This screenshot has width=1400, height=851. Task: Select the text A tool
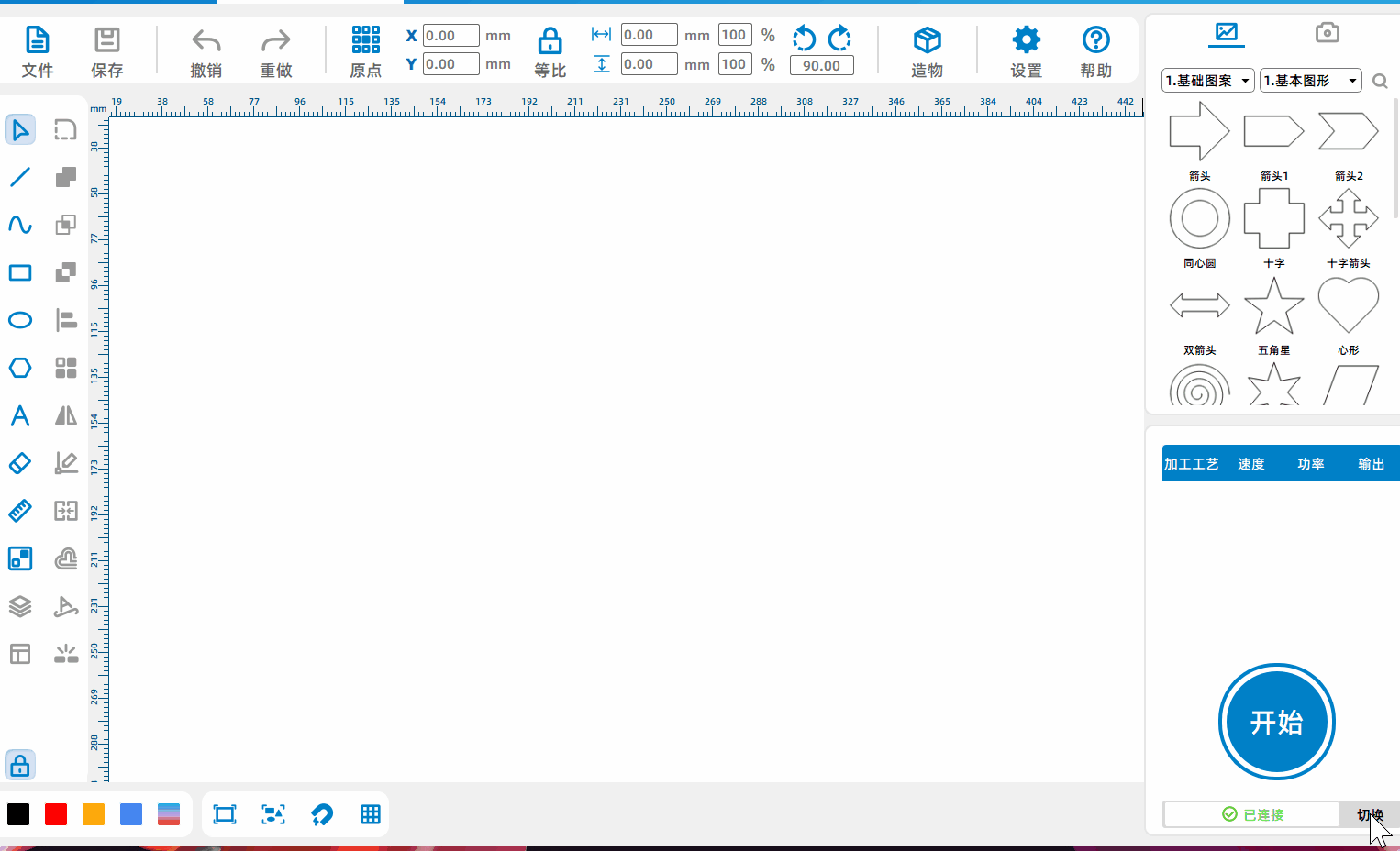click(x=20, y=415)
